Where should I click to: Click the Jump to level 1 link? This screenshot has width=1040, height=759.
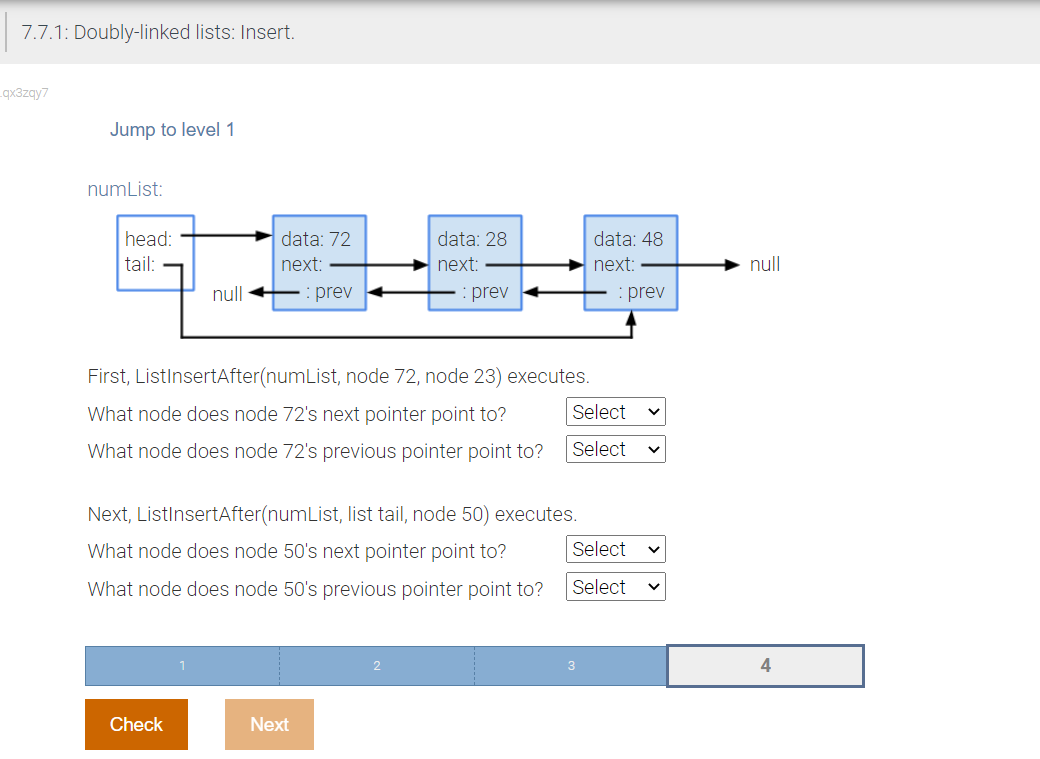pyautogui.click(x=172, y=129)
